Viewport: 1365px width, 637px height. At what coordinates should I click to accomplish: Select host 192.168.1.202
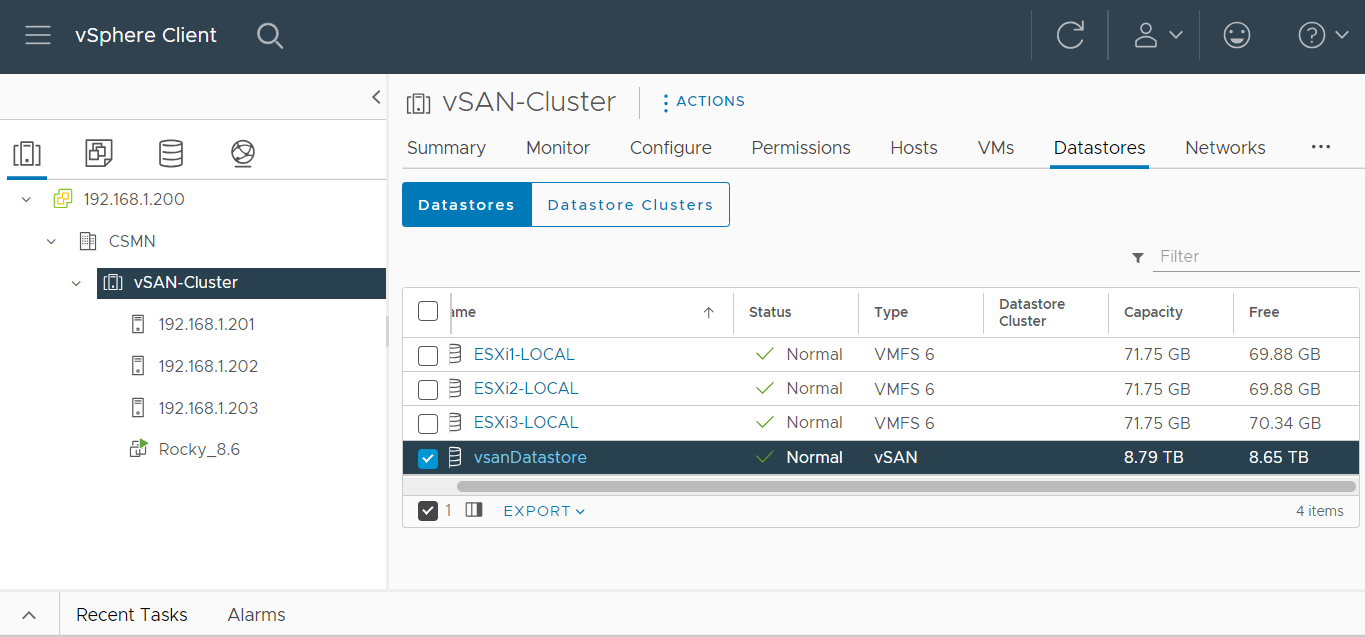point(208,366)
